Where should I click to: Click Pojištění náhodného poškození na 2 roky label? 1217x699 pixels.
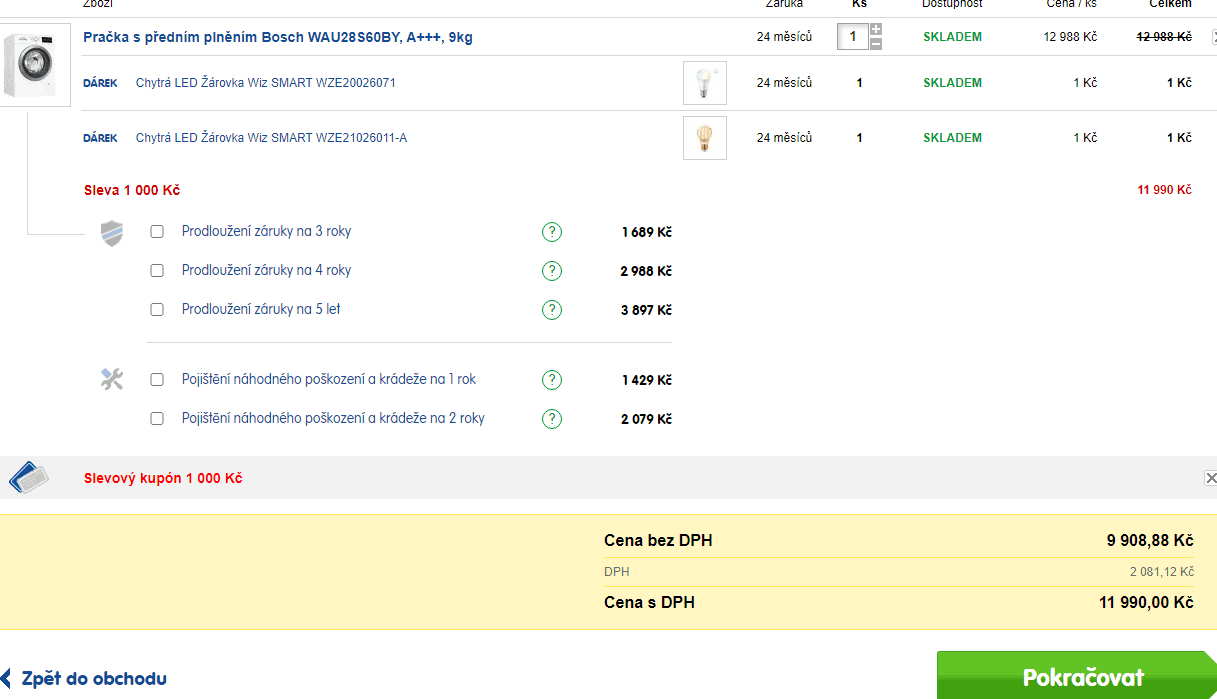333,419
